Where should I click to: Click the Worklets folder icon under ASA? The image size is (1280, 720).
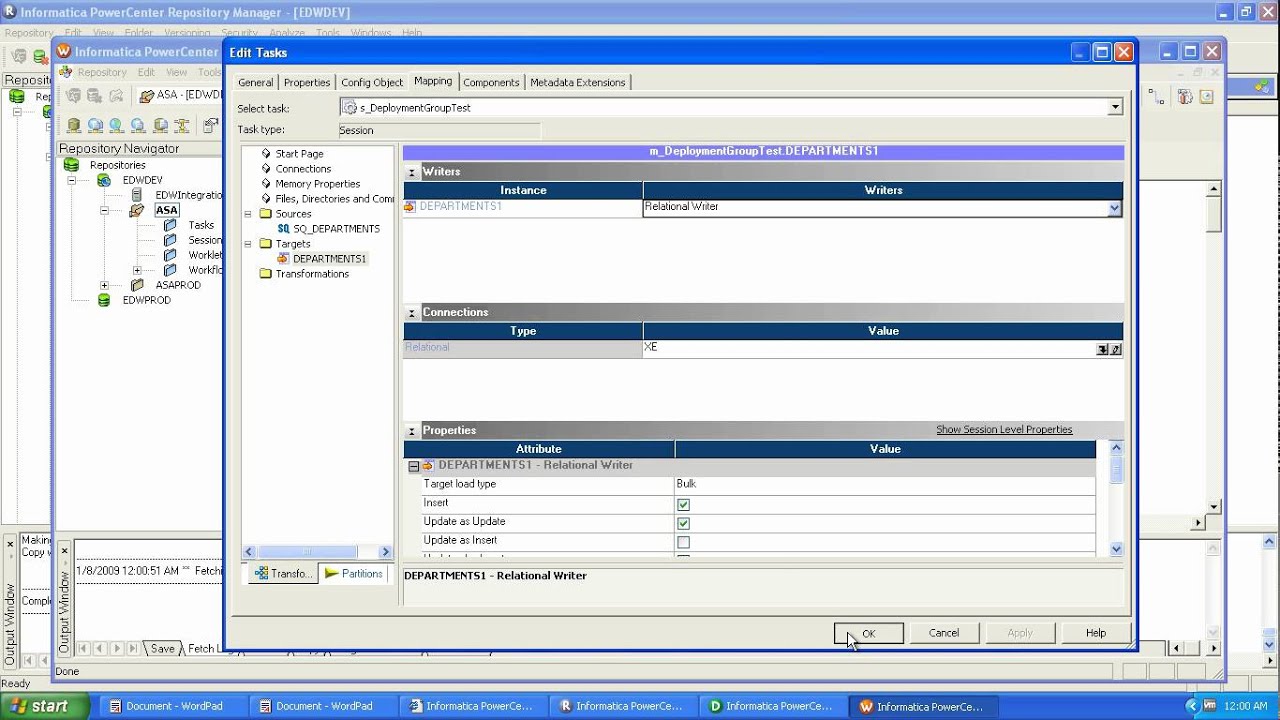[x=169, y=255]
